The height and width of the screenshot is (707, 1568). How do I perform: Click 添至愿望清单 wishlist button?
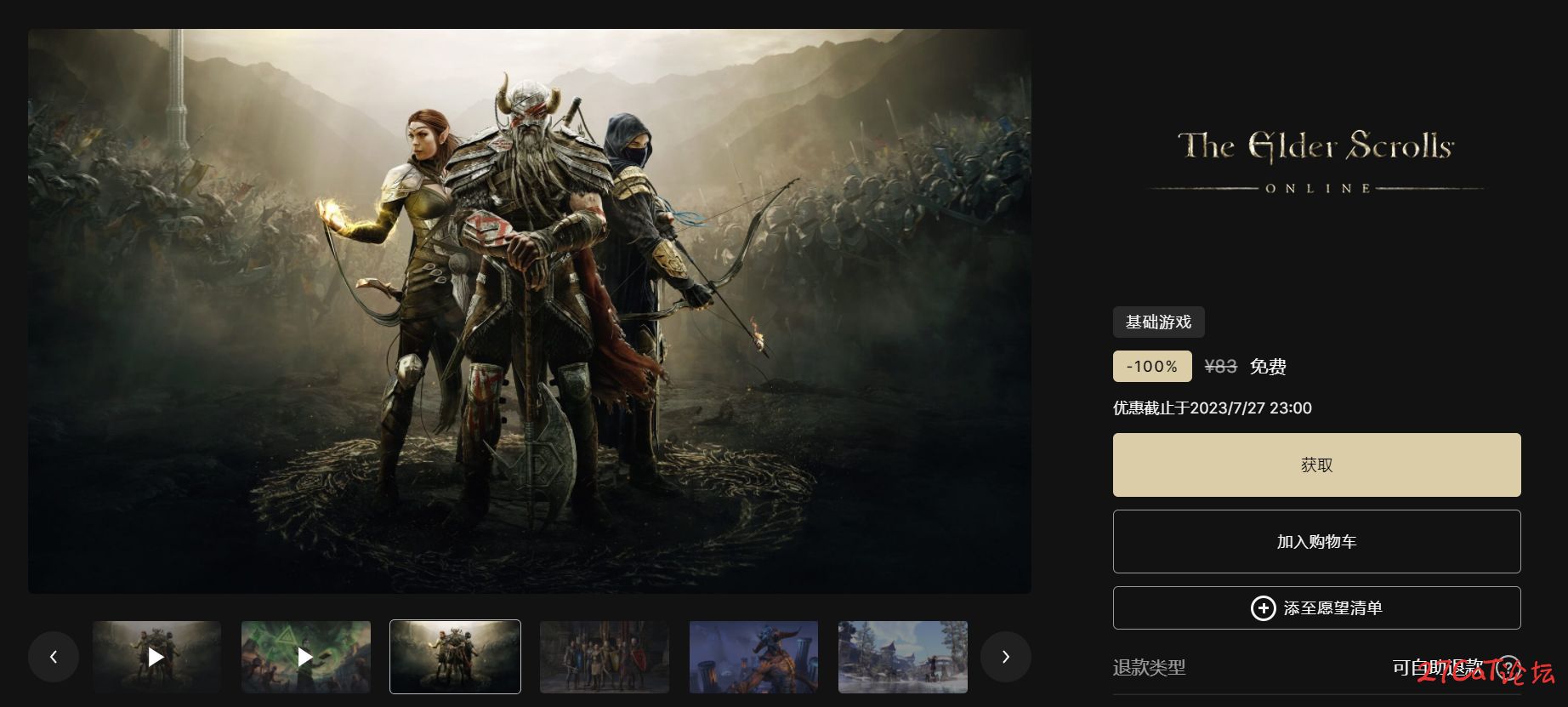(1316, 607)
